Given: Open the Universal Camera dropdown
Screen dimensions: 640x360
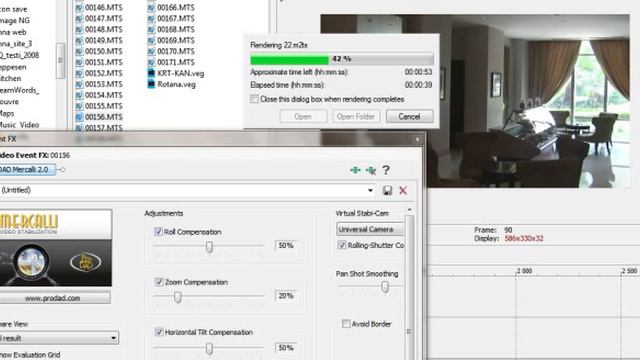Looking at the screenshot, I should click(370, 229).
